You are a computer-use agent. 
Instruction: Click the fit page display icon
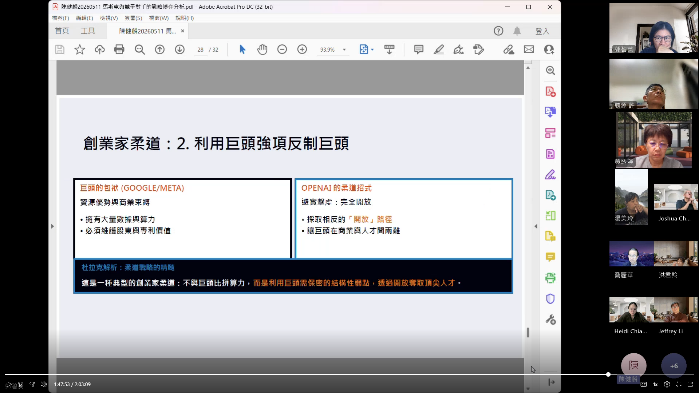(x=364, y=49)
